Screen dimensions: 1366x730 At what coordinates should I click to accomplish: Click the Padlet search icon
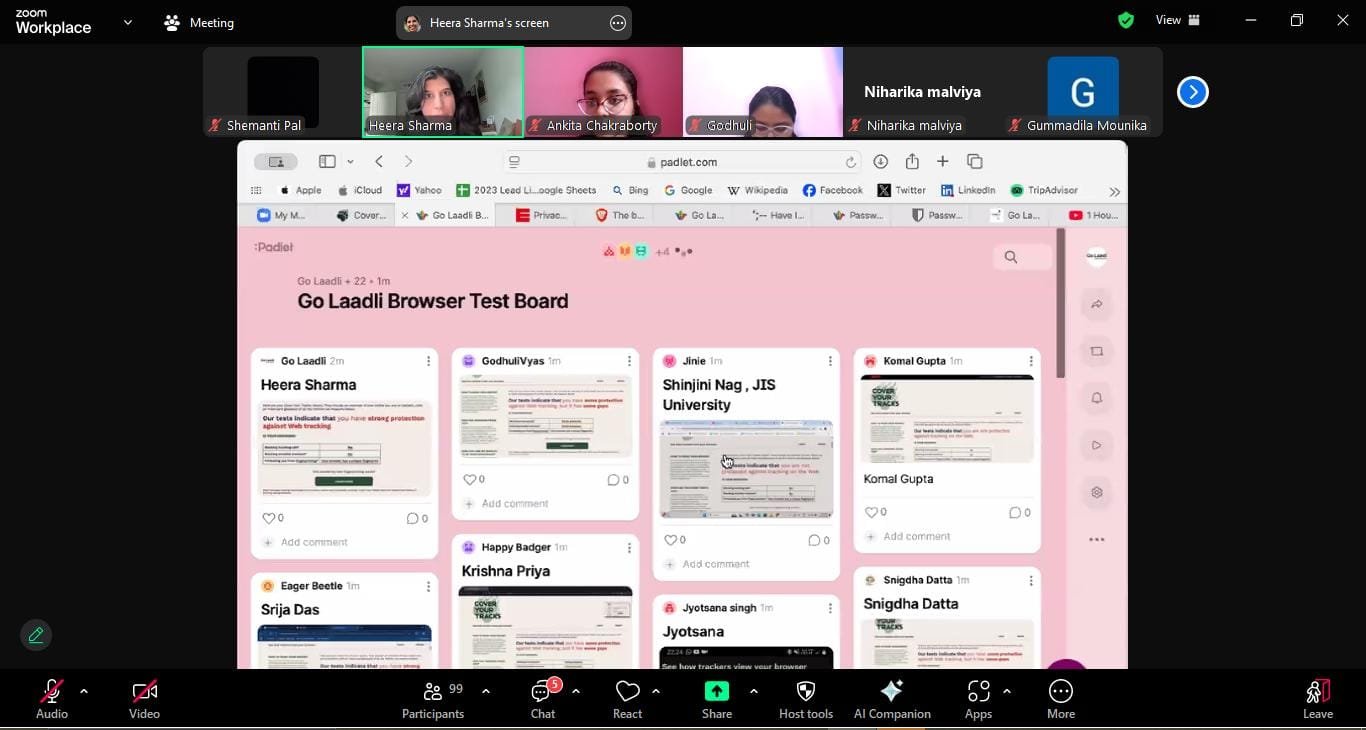tap(1011, 257)
